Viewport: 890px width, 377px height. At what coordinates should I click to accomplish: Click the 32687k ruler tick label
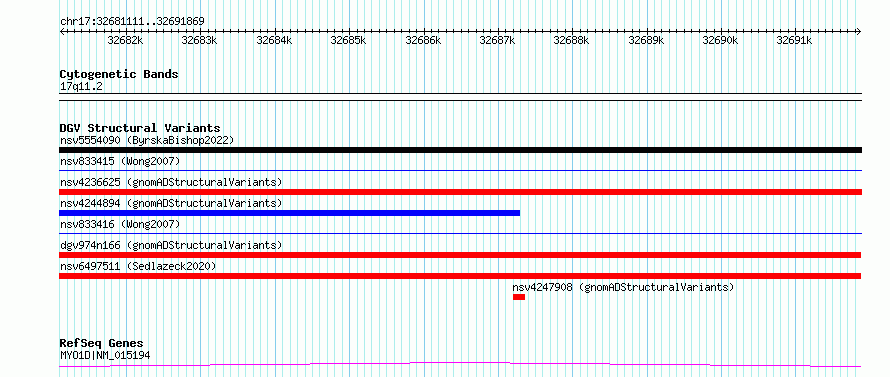497,40
